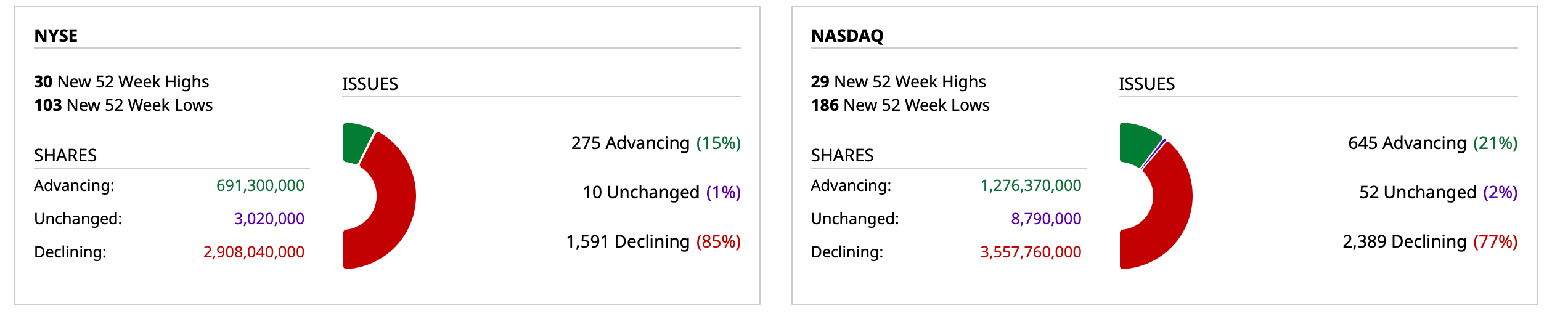Click the NASDAQ green advancing chart segment

pos(1137,142)
